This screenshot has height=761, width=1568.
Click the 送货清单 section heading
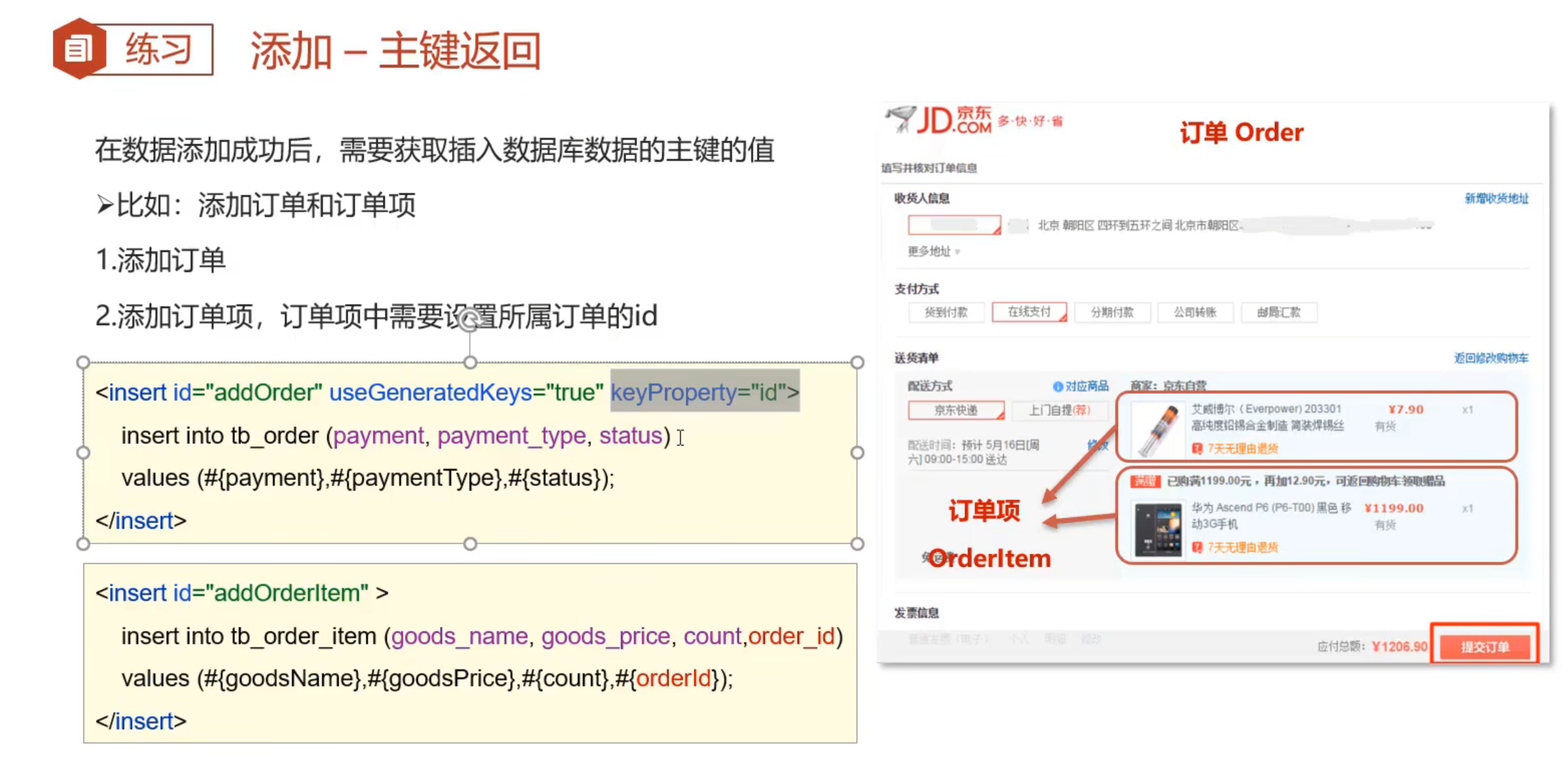[916, 357]
